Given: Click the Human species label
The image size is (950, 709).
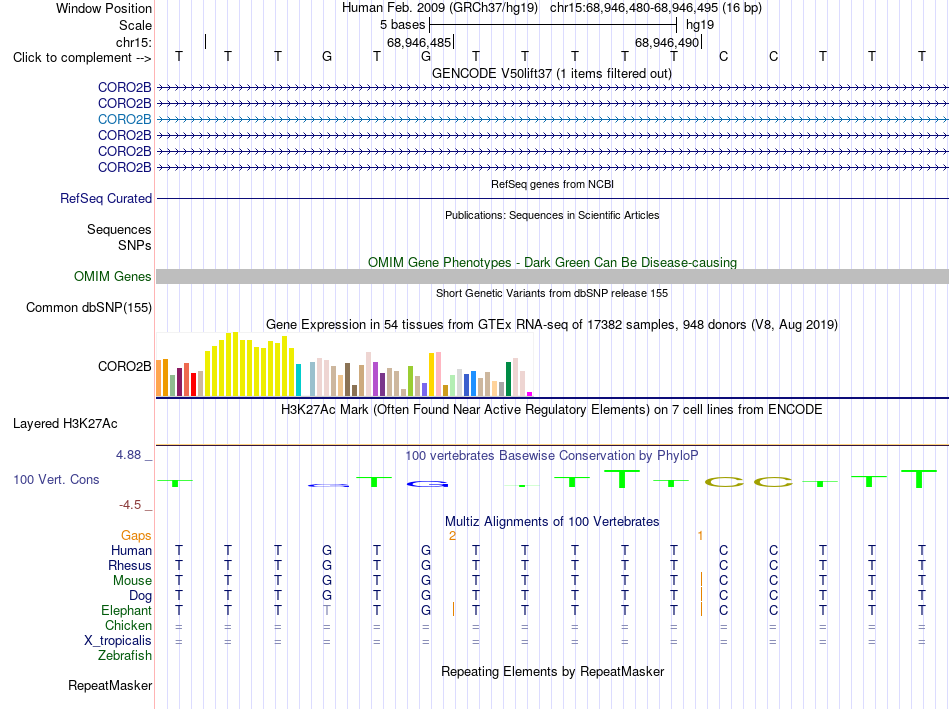Looking at the screenshot, I should (x=131, y=550).
